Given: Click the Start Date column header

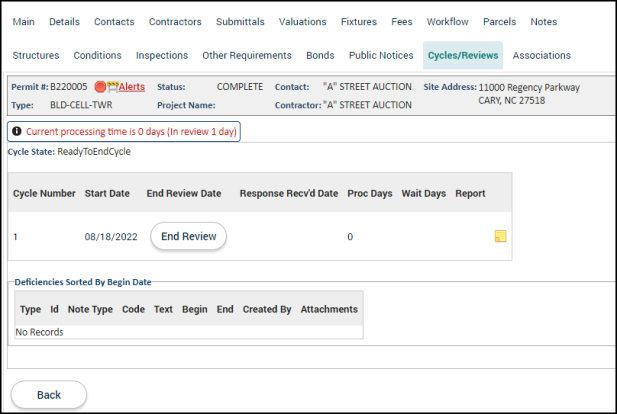Looking at the screenshot, I should 107,194.
